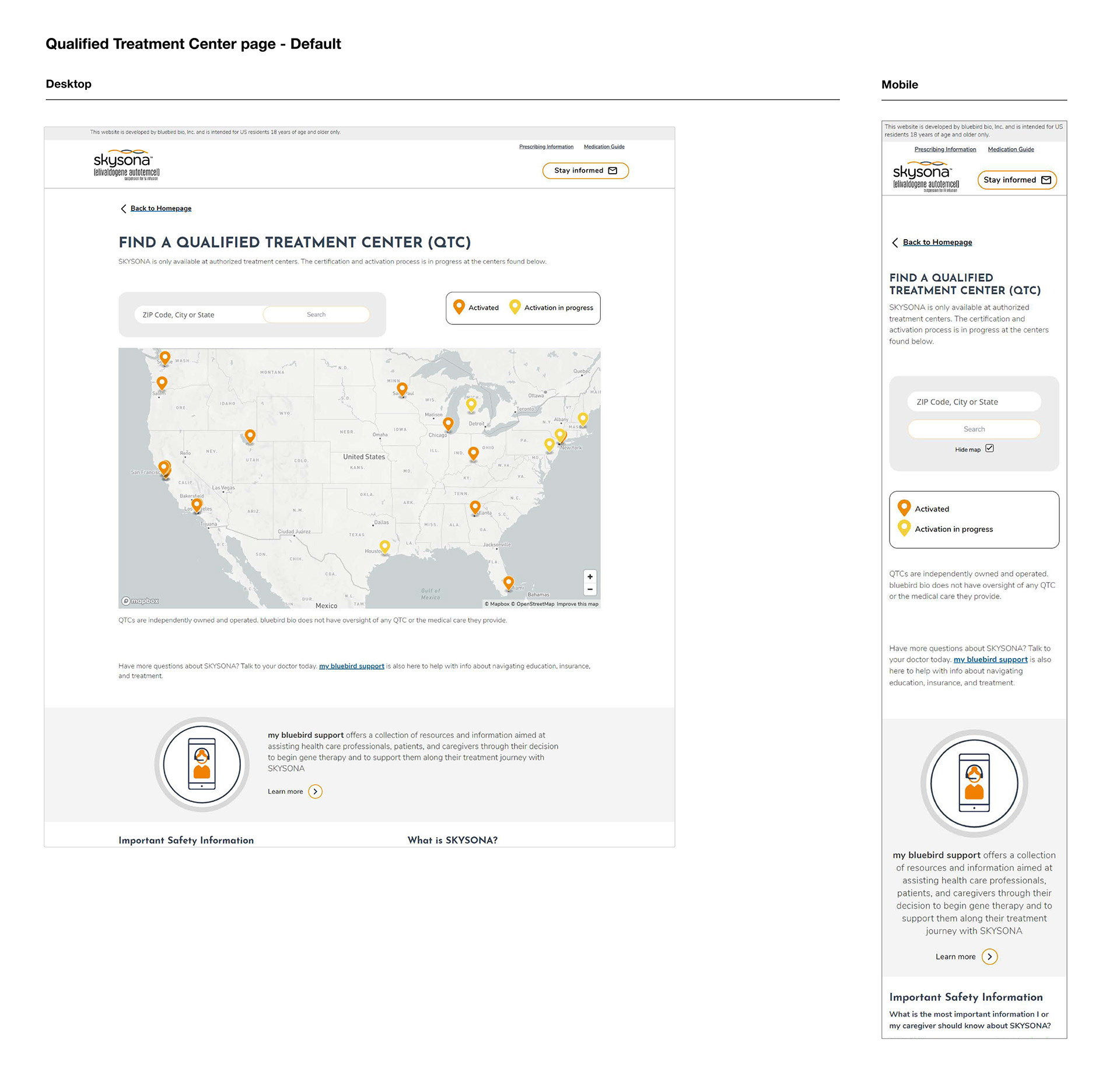
Task: Open the Los Angeles map pin
Action: pyautogui.click(x=197, y=505)
